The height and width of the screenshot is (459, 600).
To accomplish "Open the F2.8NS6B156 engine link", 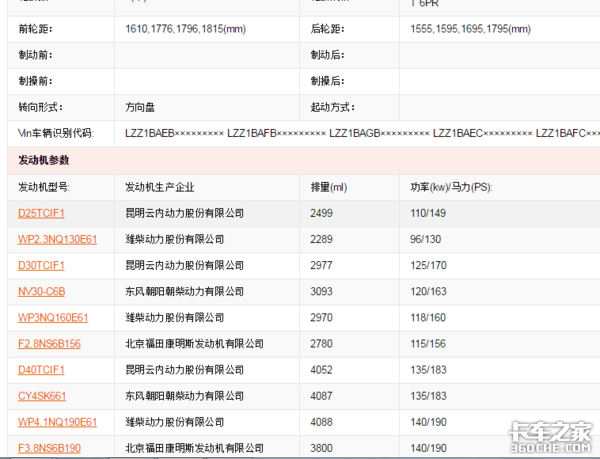I will click(x=49, y=343).
